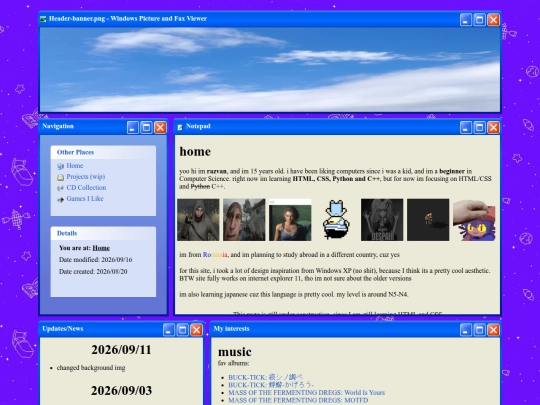540x405 pixels.
Task: Close the My interests window
Action: (494, 330)
